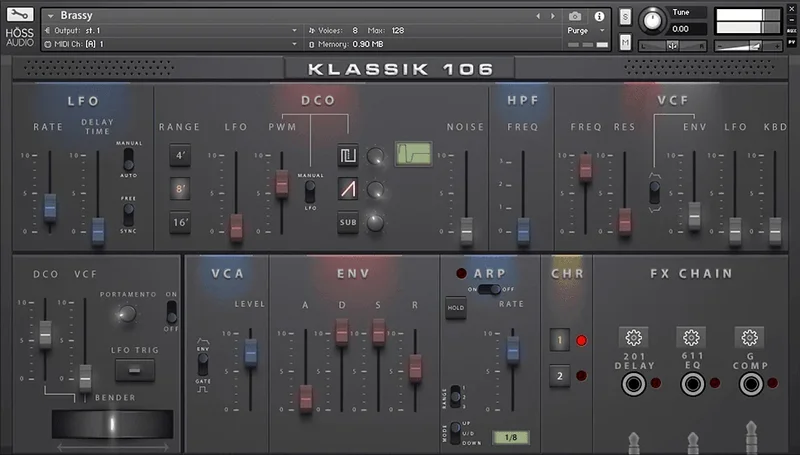Viewport: 800px width, 455px height.
Task: Click the ARP indicator LED
Action: pyautogui.click(x=461, y=273)
